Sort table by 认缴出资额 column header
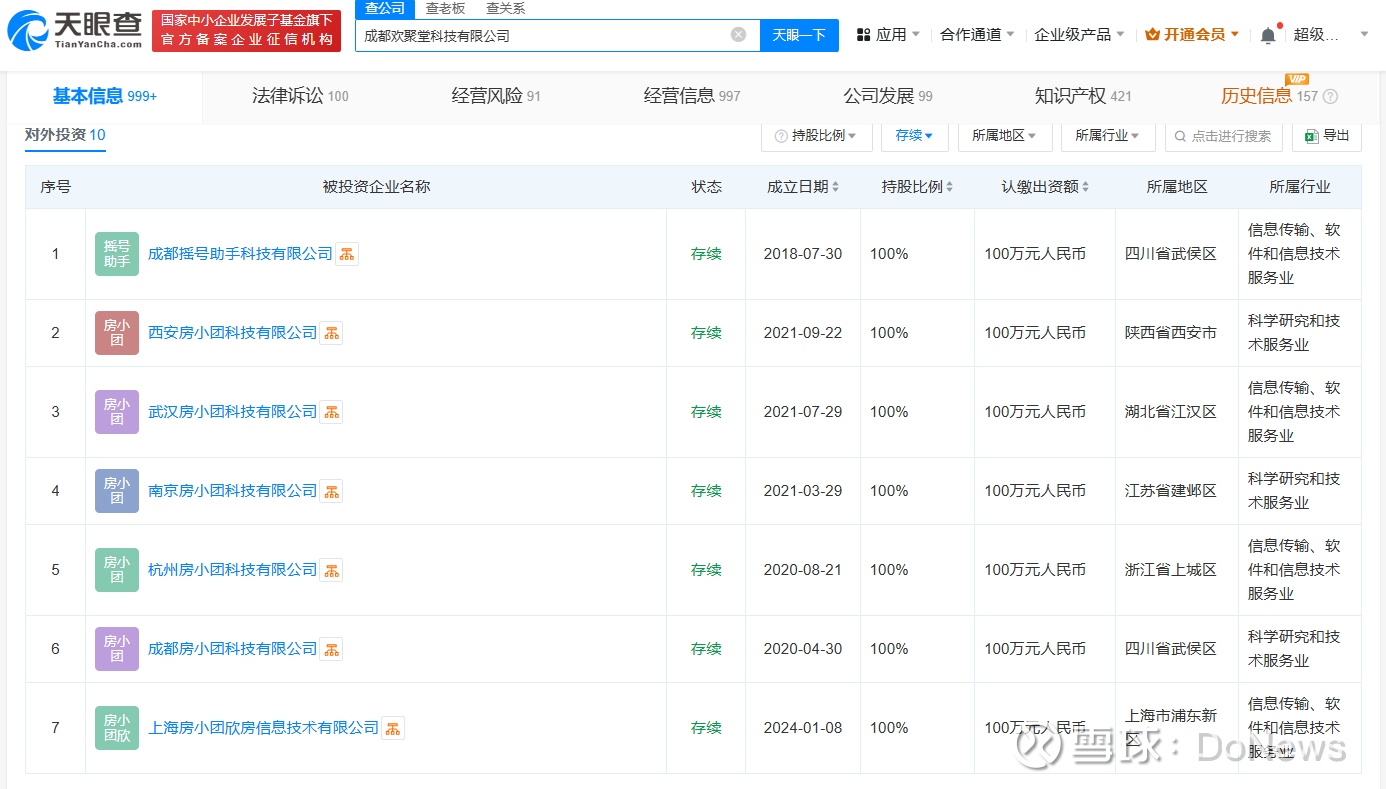The height and width of the screenshot is (789, 1386). coord(1045,187)
